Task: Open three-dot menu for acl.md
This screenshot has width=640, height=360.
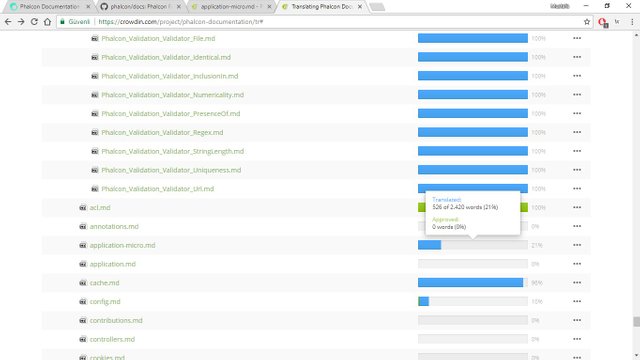Action: (x=577, y=207)
